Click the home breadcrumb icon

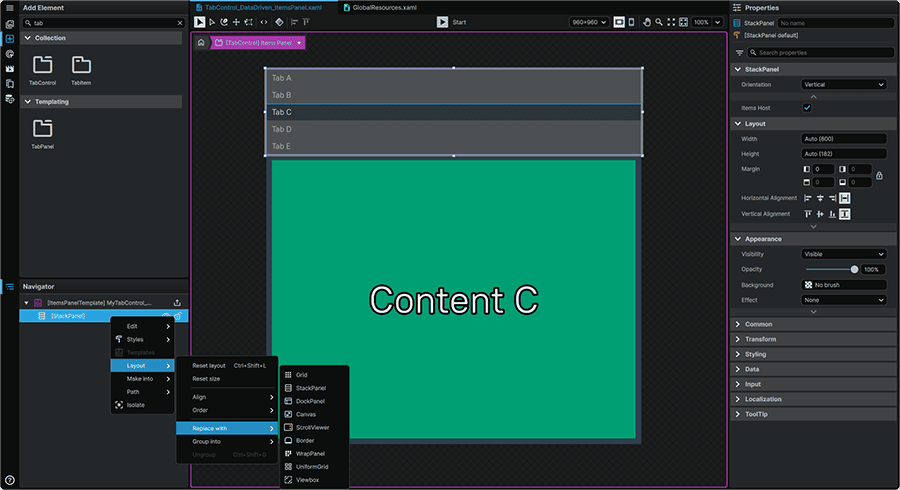pos(201,42)
